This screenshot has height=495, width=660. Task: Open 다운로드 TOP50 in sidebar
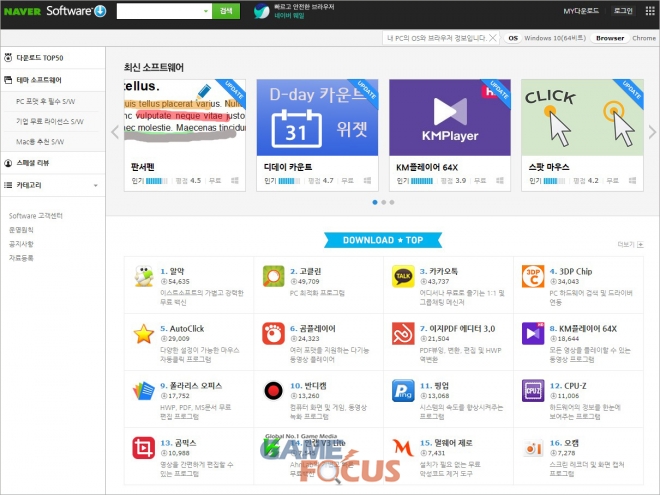(40, 58)
